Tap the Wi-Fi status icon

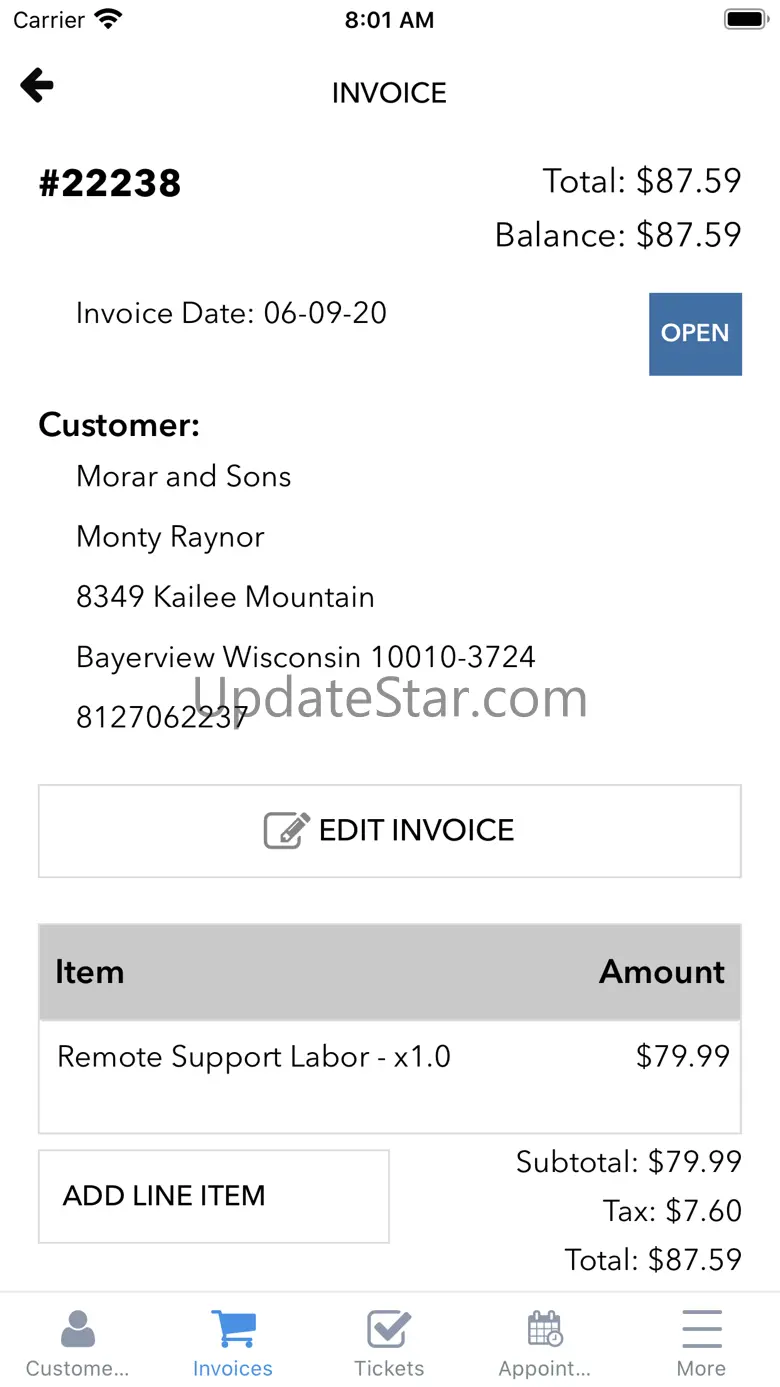click(107, 19)
